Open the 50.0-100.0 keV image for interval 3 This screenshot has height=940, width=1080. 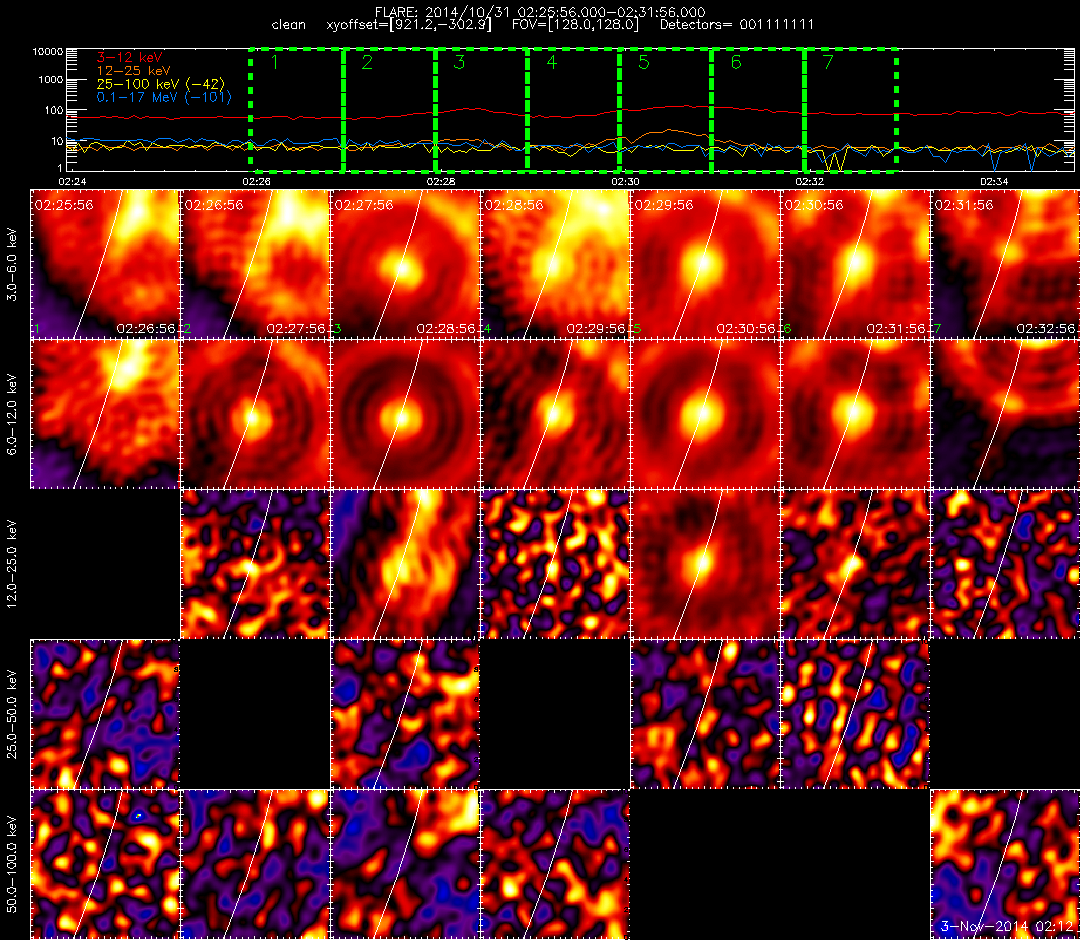pos(405,864)
